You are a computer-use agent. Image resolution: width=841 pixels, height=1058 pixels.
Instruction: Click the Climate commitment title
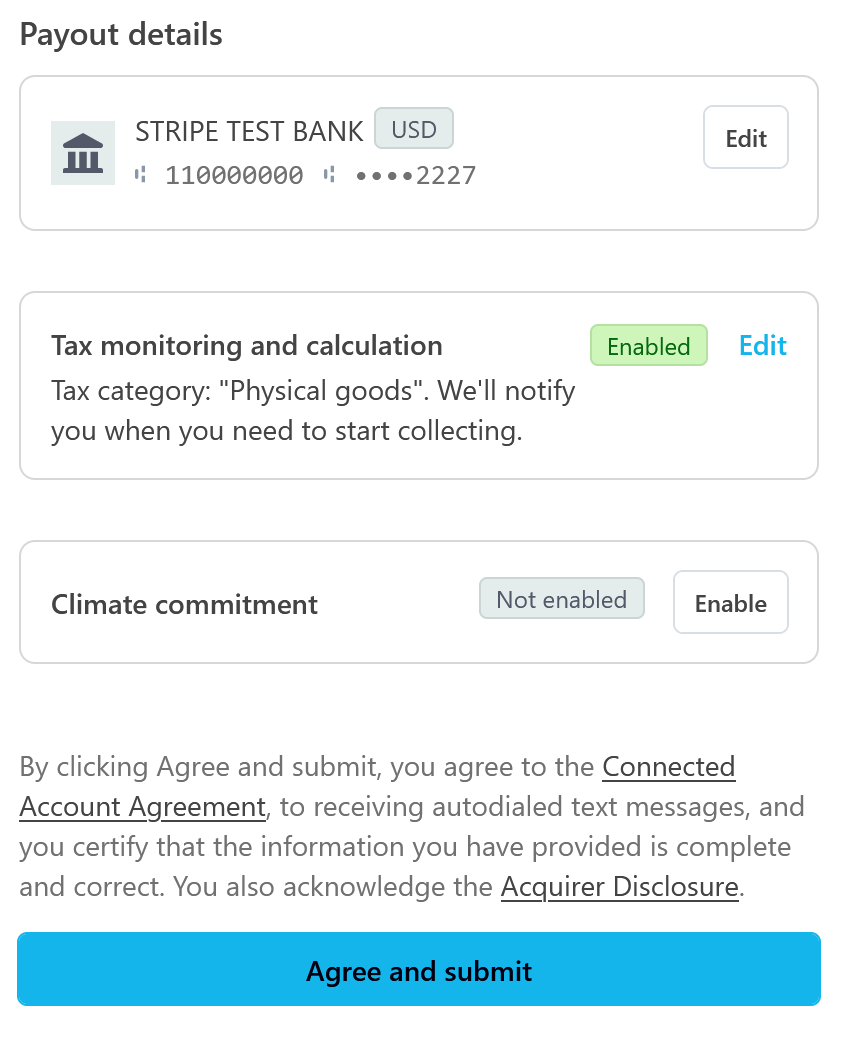pos(184,604)
